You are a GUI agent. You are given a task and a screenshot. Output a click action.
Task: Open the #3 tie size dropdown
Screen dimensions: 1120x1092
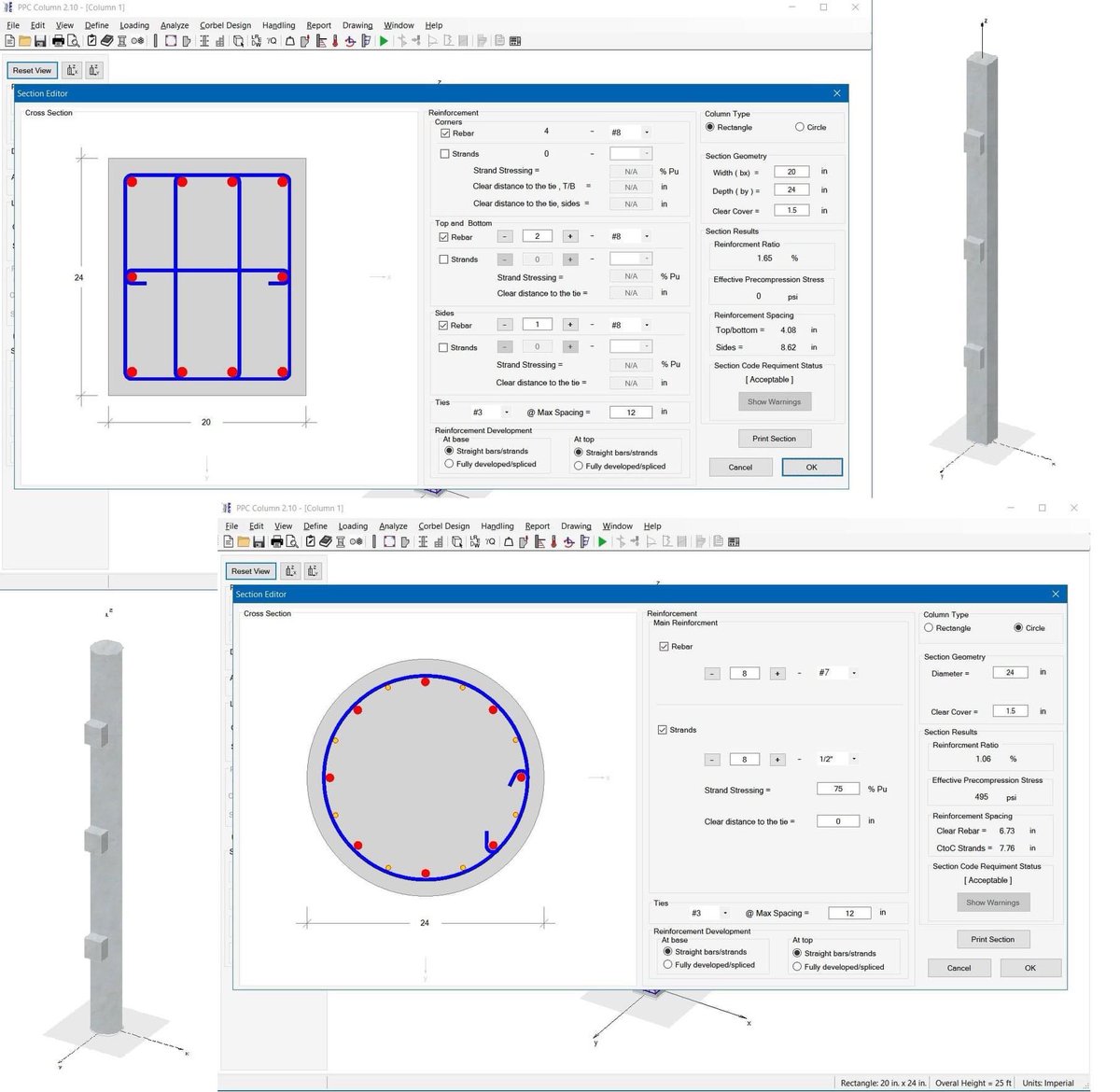point(725,912)
